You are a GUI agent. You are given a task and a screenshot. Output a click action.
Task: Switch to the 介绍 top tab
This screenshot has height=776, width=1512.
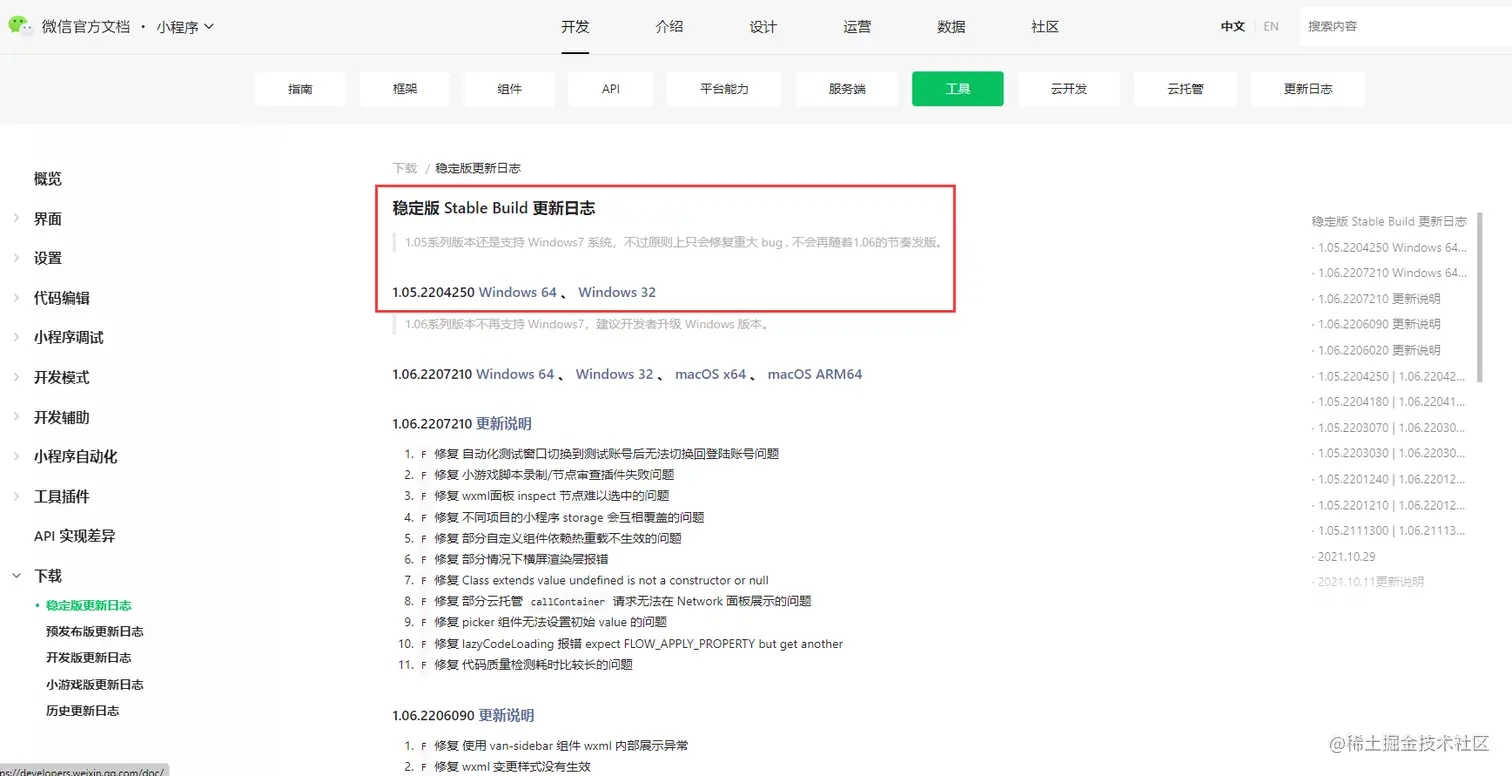(x=669, y=27)
